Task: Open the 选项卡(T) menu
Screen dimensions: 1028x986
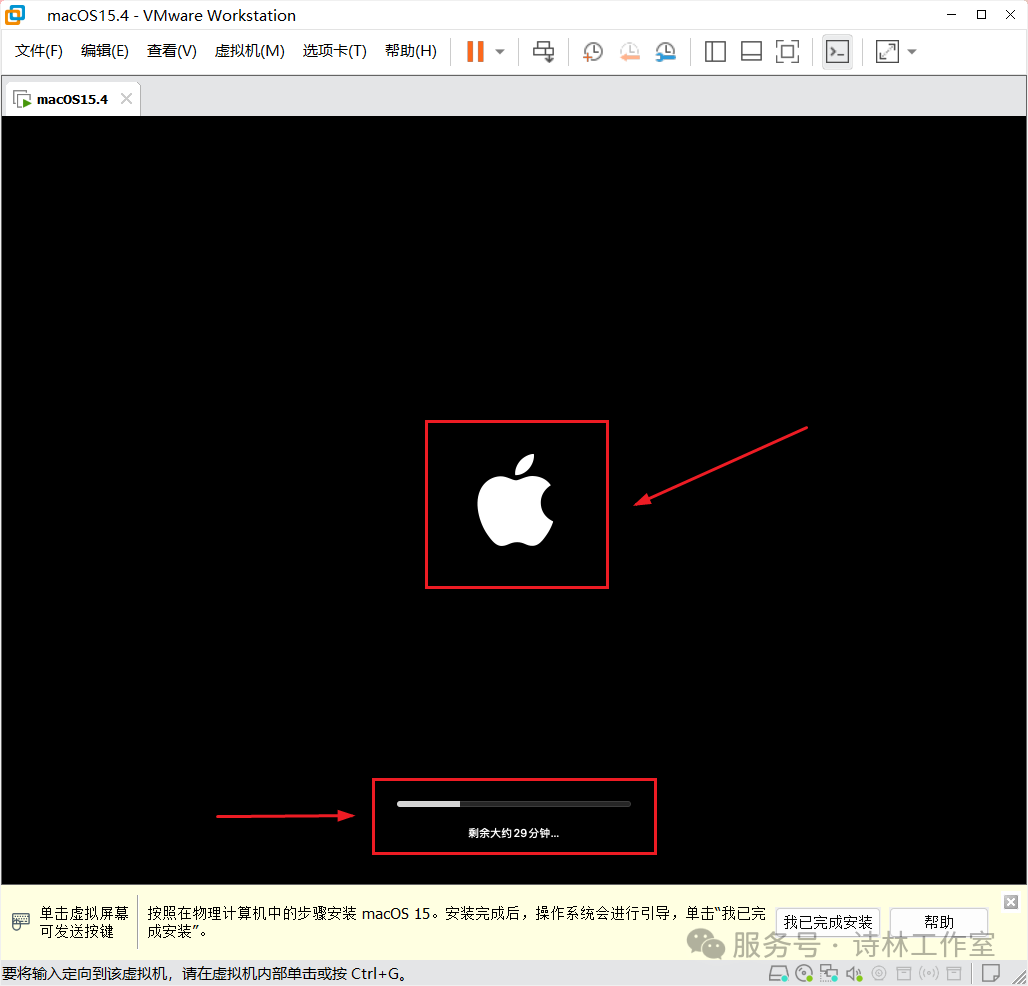Action: (x=334, y=51)
